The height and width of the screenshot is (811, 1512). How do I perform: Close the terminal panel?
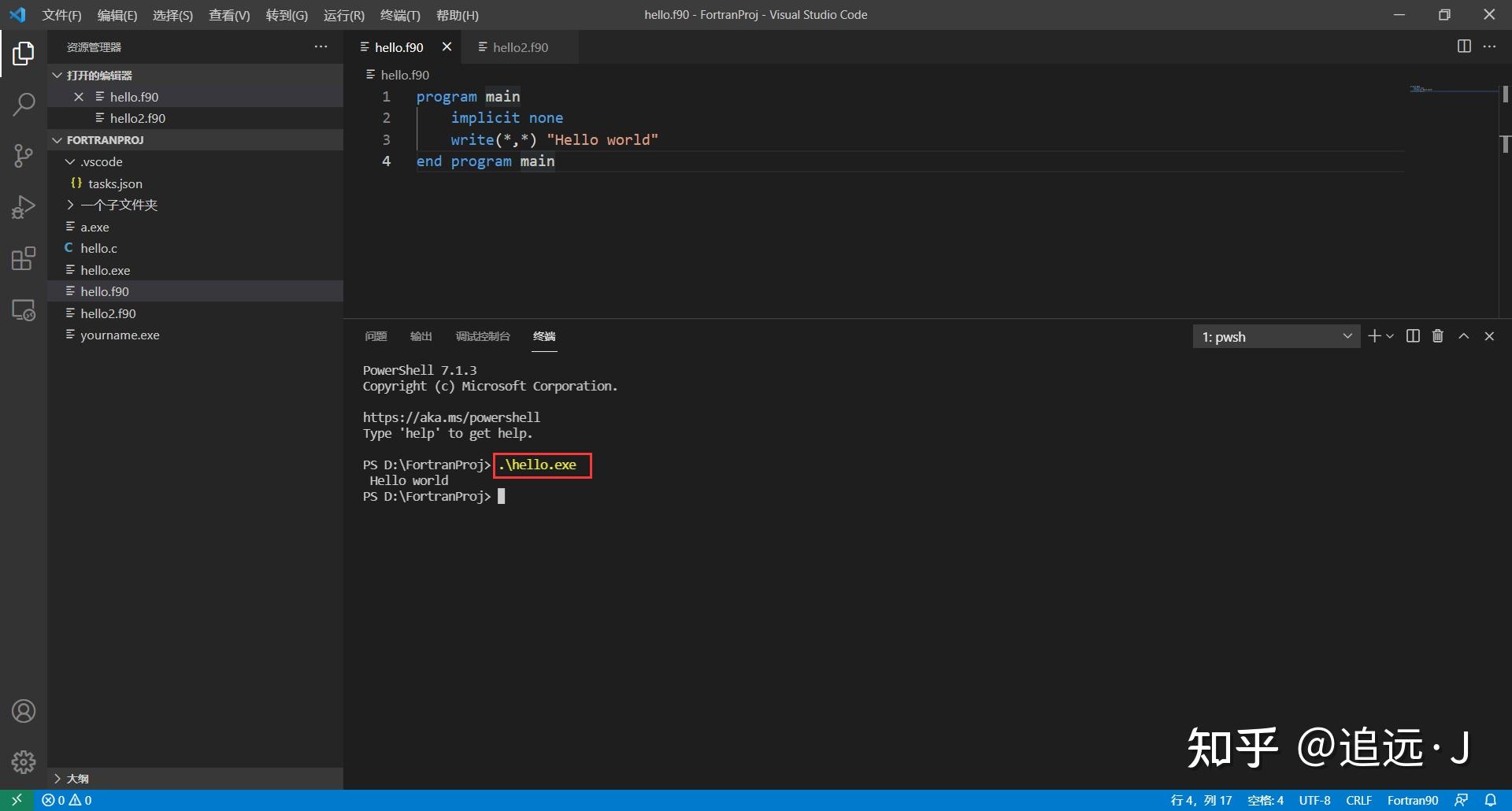pos(1489,336)
